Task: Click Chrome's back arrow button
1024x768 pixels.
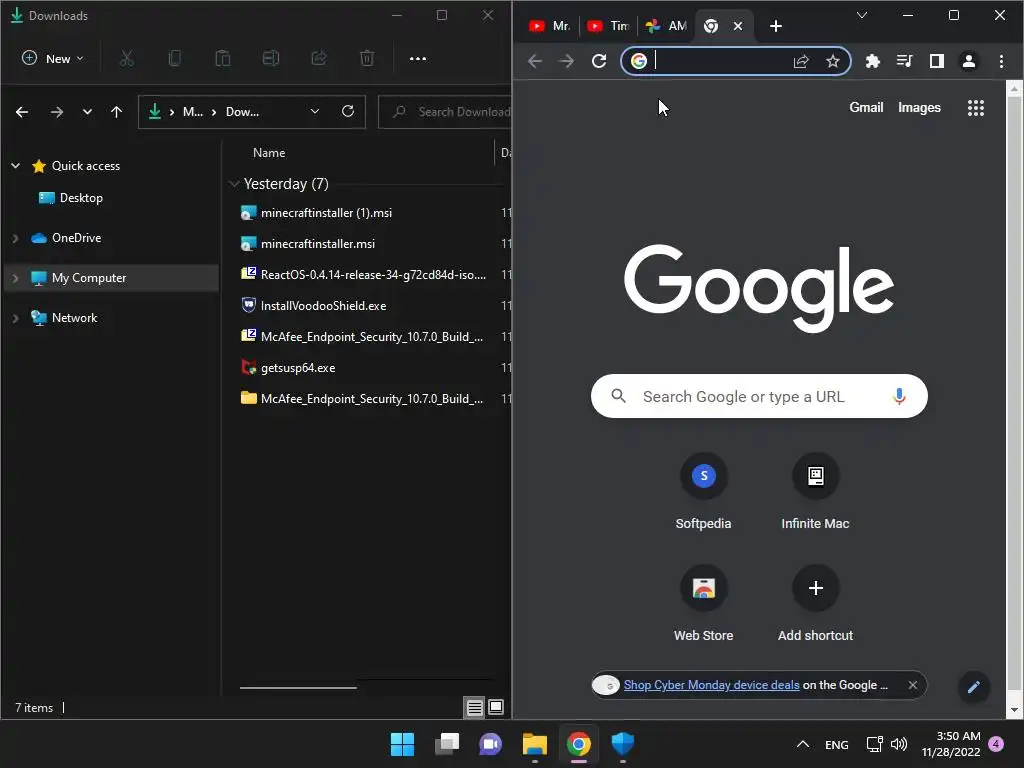Action: click(x=535, y=61)
